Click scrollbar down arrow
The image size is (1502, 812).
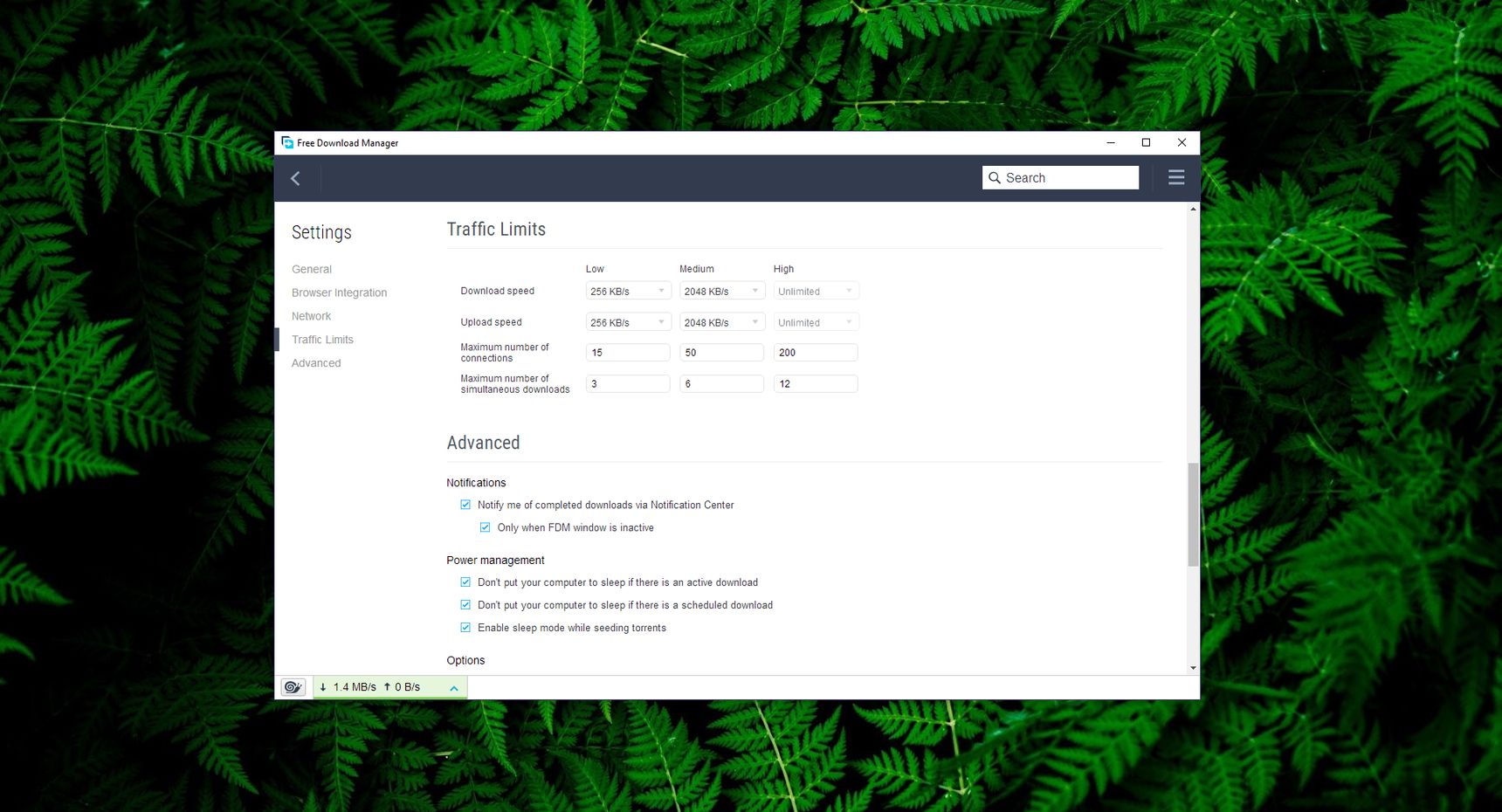1193,668
